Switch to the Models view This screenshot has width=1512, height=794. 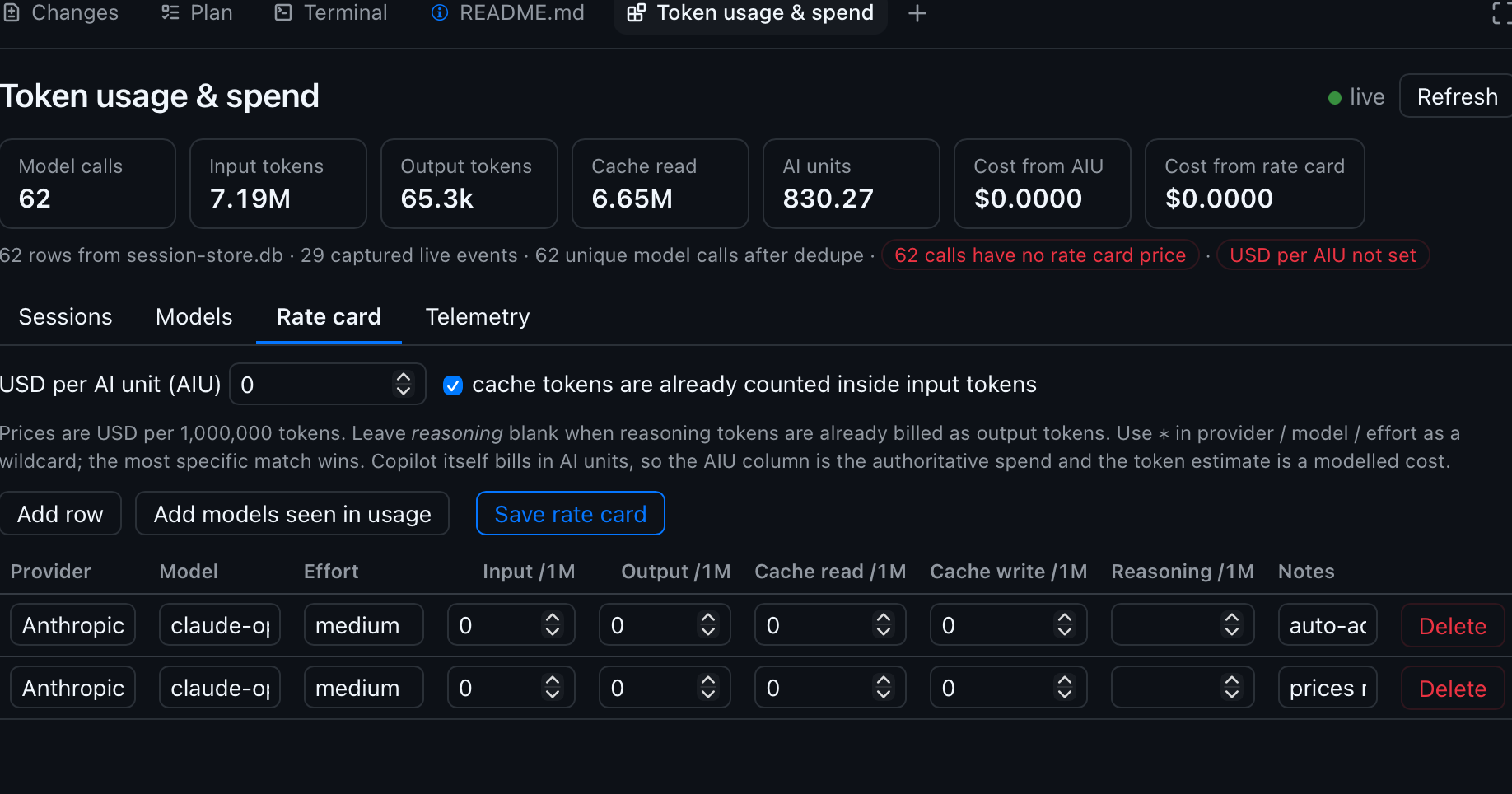194,317
